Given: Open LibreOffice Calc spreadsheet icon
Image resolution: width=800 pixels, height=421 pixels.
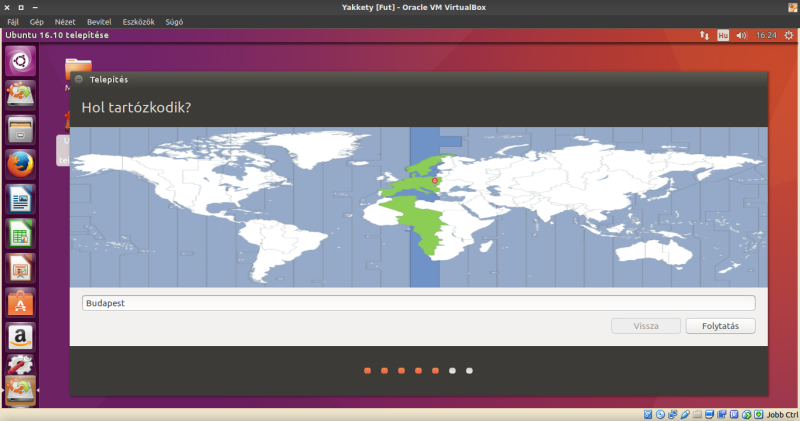Looking at the screenshot, I should coord(20,233).
